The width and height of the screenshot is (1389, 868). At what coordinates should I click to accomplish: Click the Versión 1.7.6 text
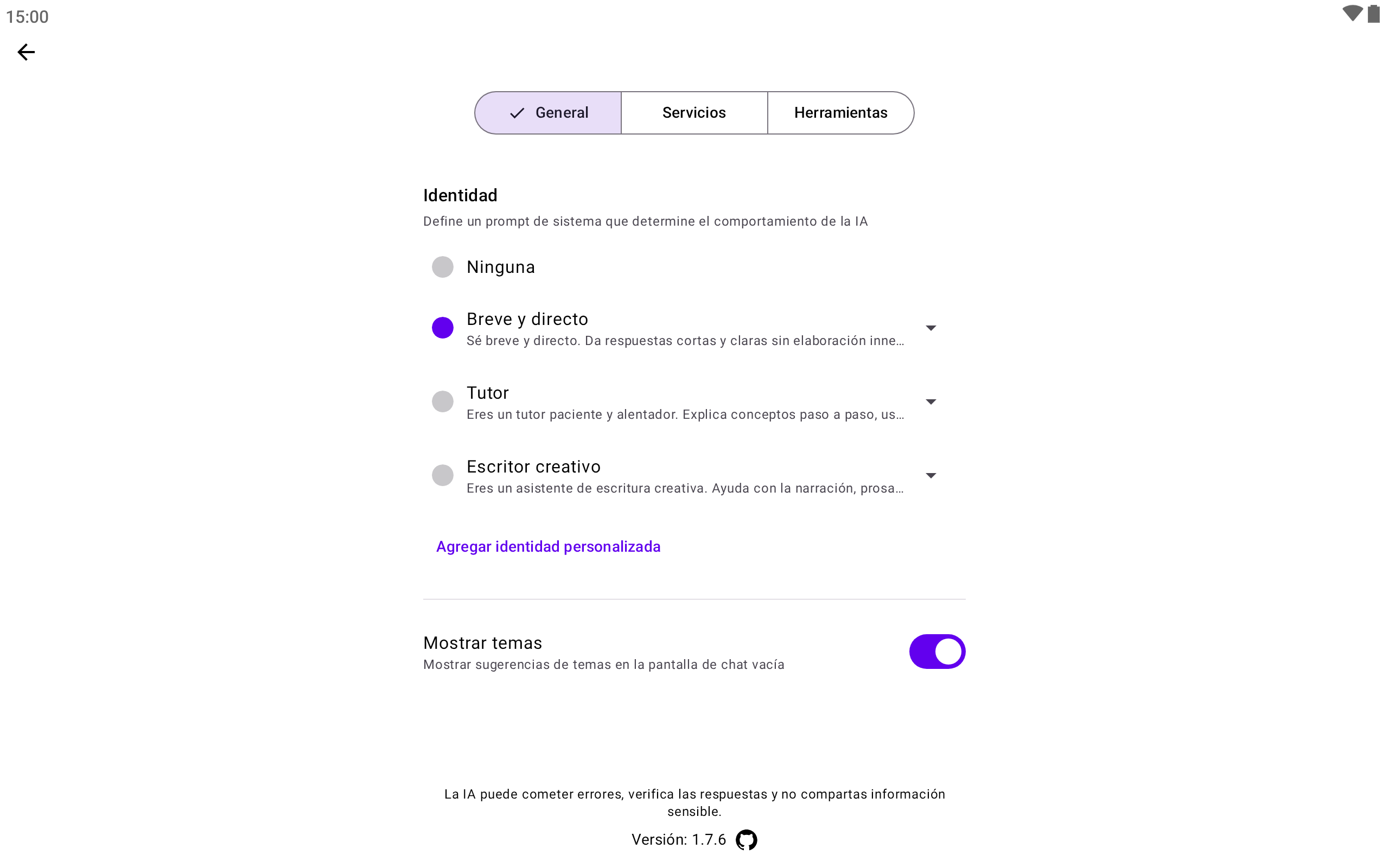point(678,840)
